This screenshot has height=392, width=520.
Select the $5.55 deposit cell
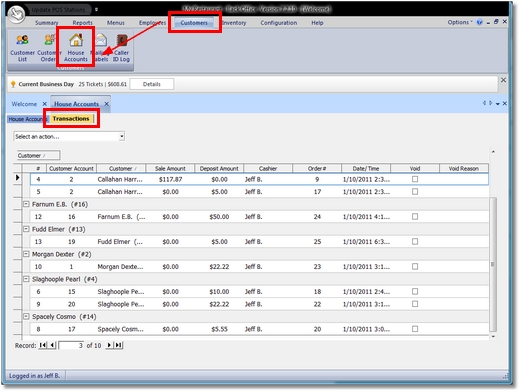[219, 329]
